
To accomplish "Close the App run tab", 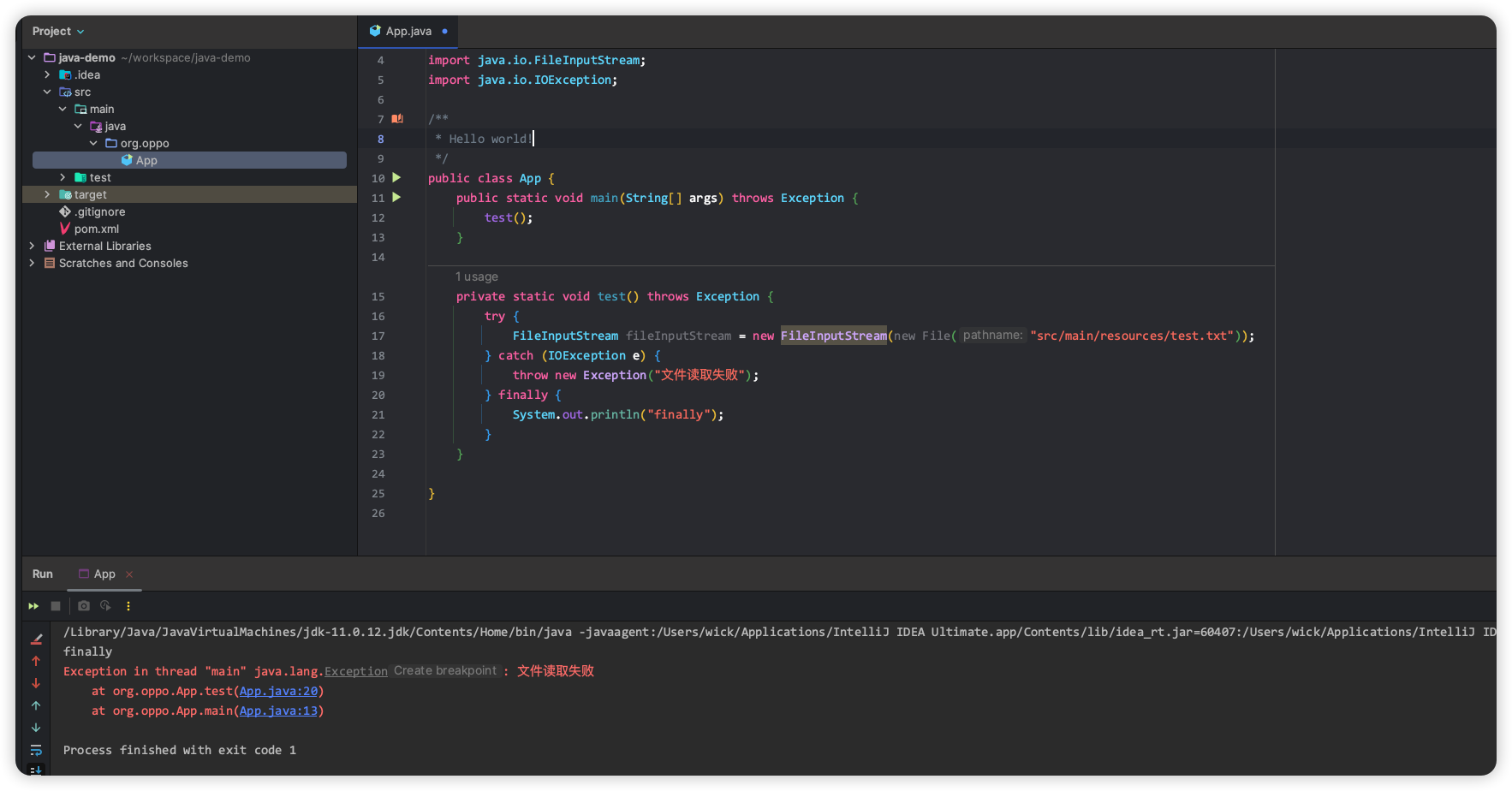I will 129,574.
